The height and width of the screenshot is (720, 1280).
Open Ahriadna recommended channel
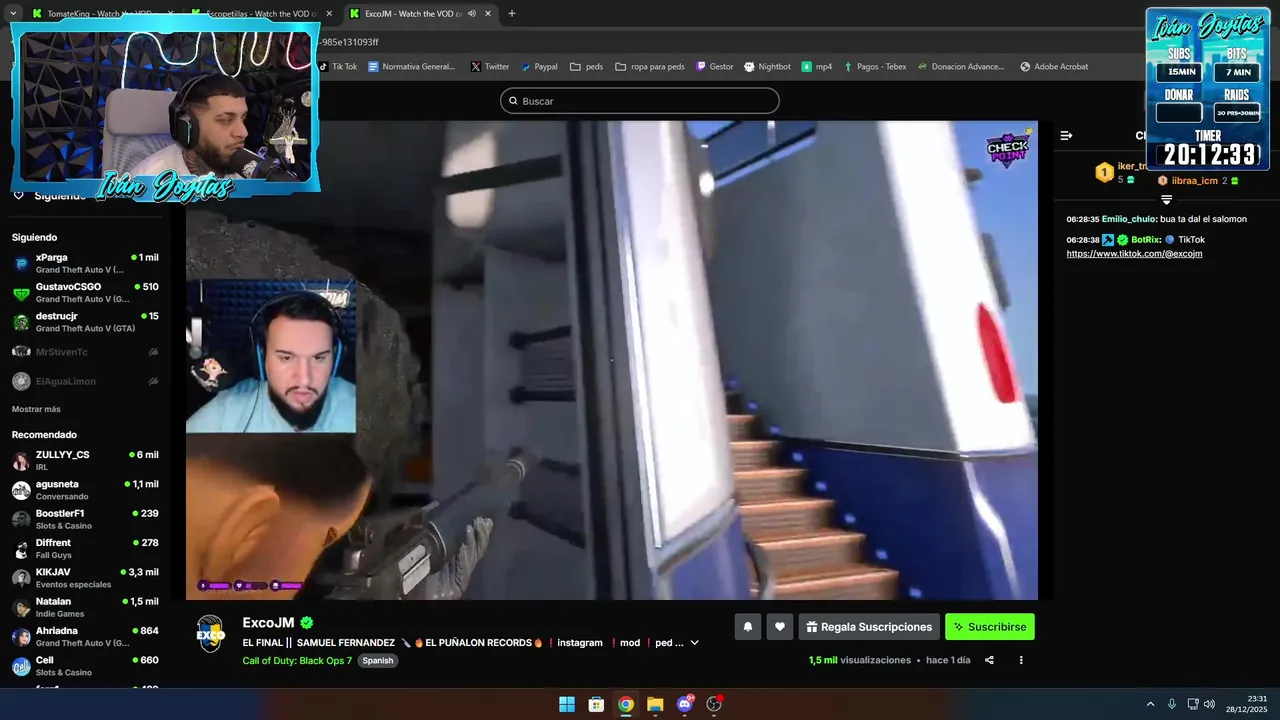(x=85, y=637)
